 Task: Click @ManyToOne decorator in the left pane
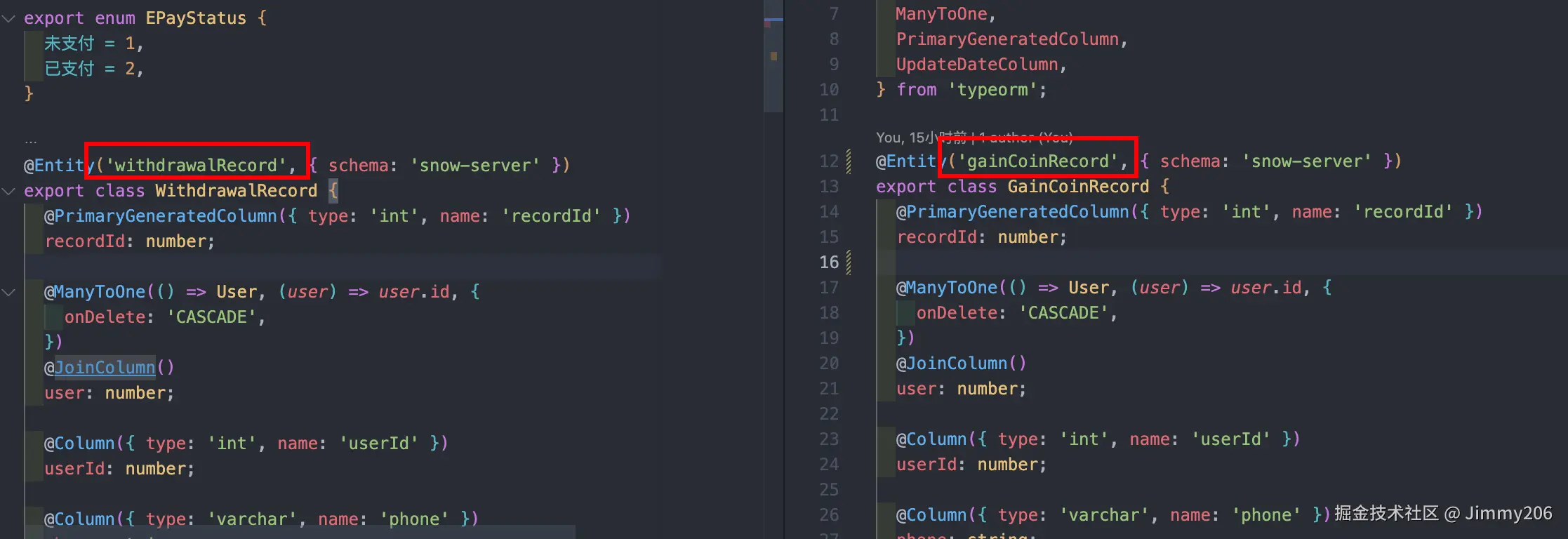pos(95,292)
